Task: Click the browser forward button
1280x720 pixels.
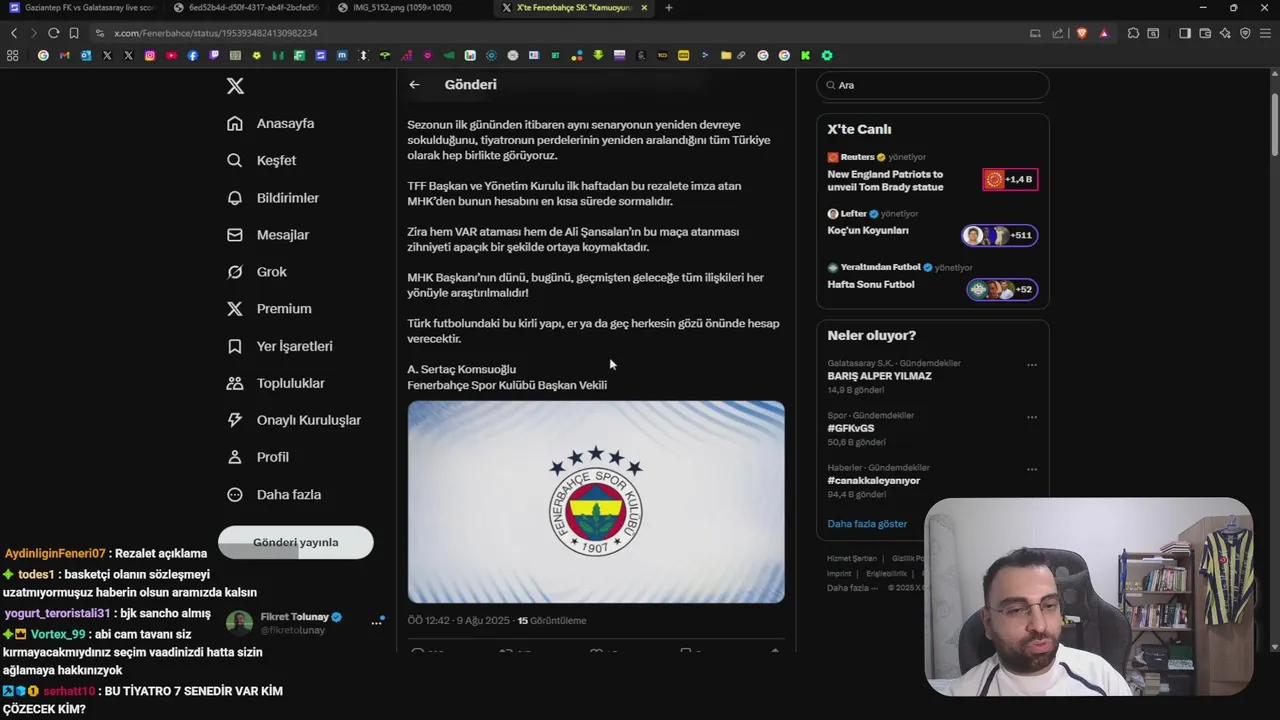Action: tap(33, 33)
